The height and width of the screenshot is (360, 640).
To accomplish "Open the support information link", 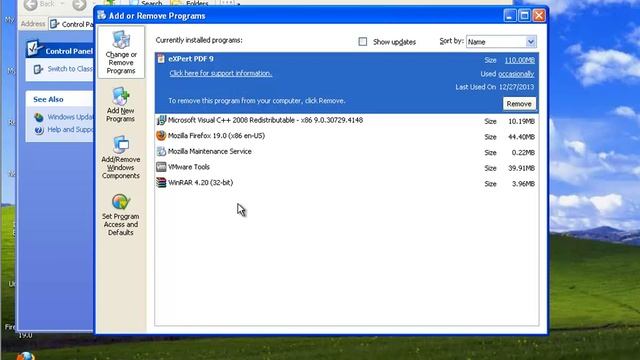I will tap(221, 73).
